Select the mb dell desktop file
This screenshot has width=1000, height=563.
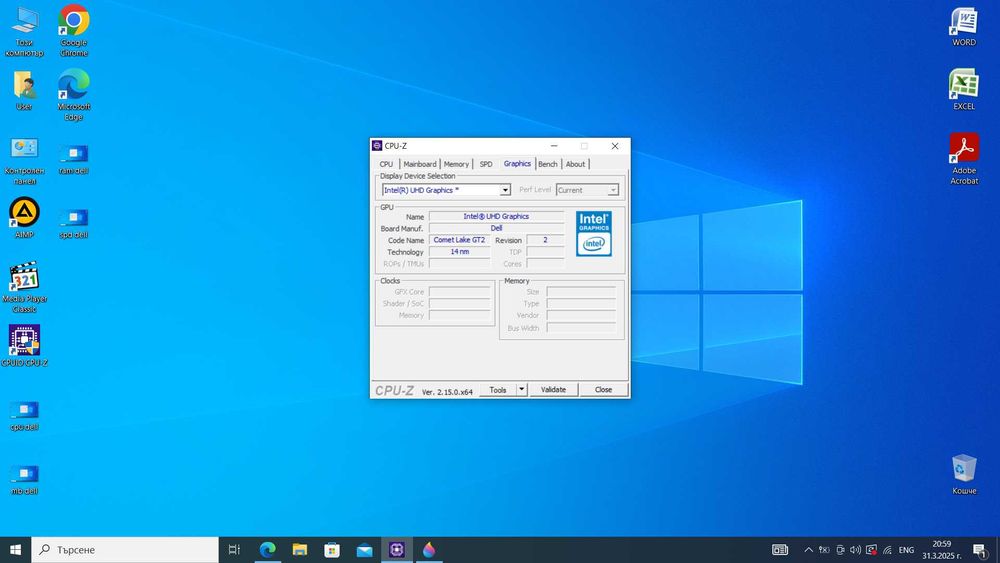coord(24,479)
